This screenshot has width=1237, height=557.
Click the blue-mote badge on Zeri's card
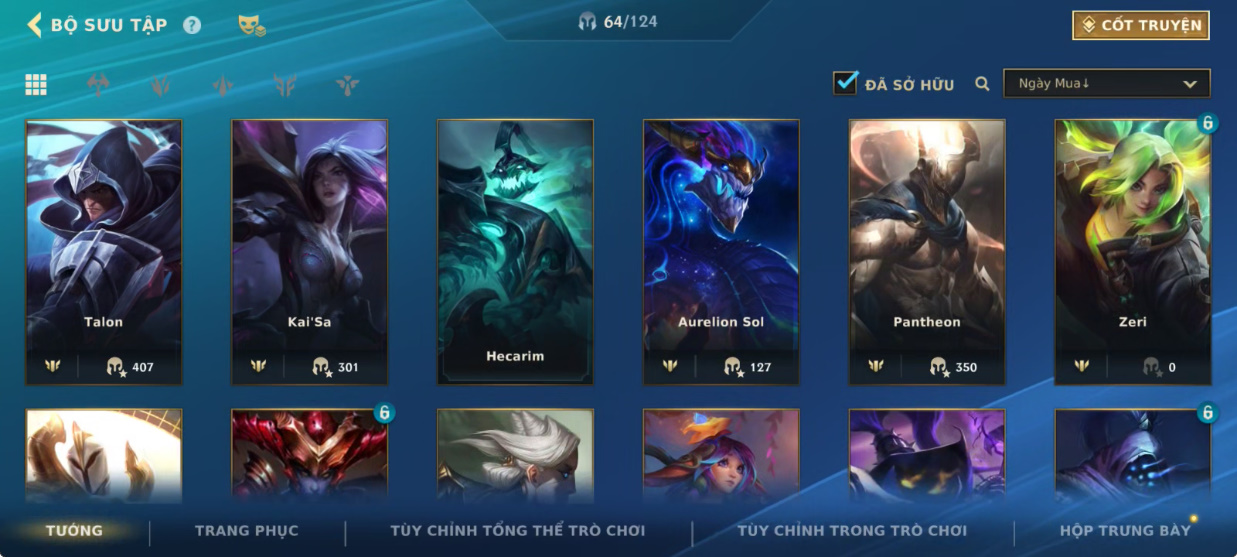[x=1207, y=123]
